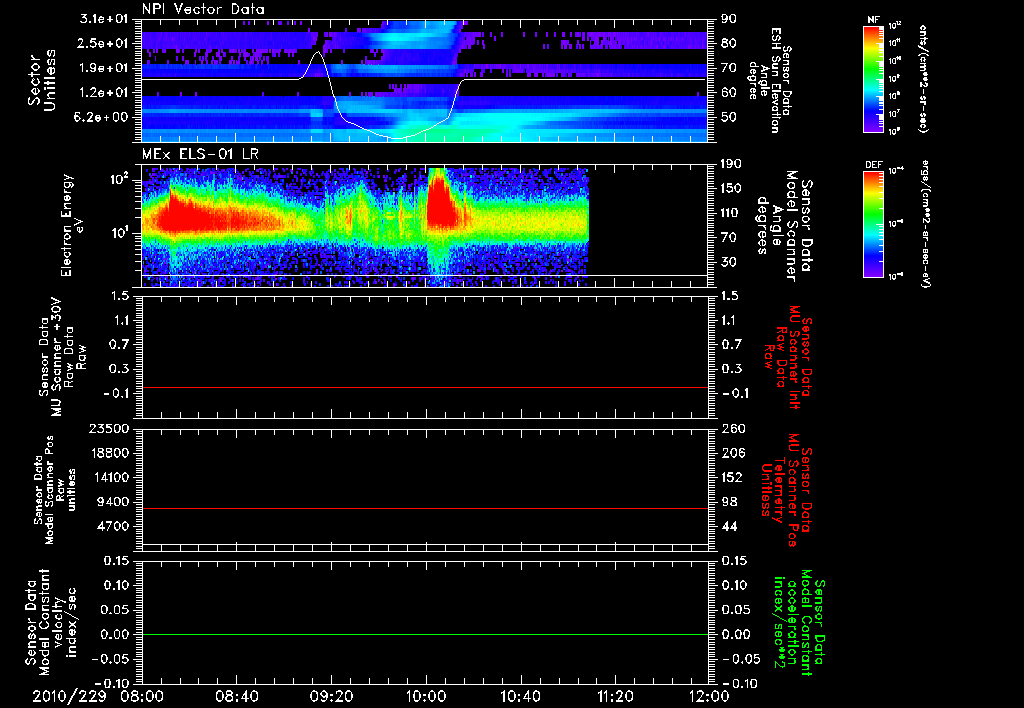
Task: Click the '4700' tick label
Action: 115,526
